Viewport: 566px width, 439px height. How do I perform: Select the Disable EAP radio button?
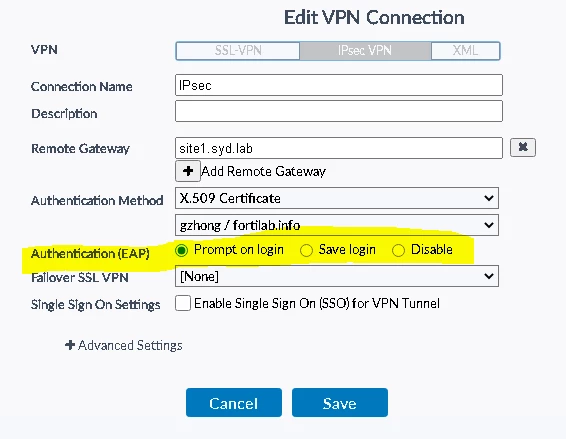pos(398,250)
